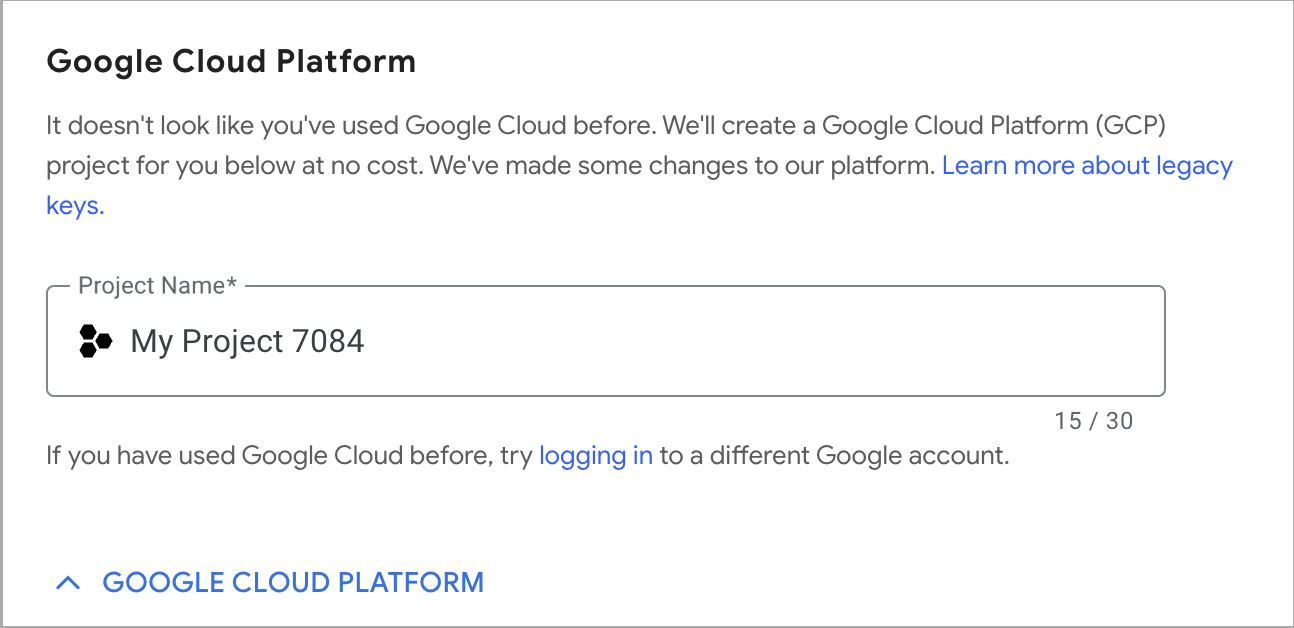The height and width of the screenshot is (628, 1294).
Task: Click the Google Cloud Platform heading
Action: (231, 62)
